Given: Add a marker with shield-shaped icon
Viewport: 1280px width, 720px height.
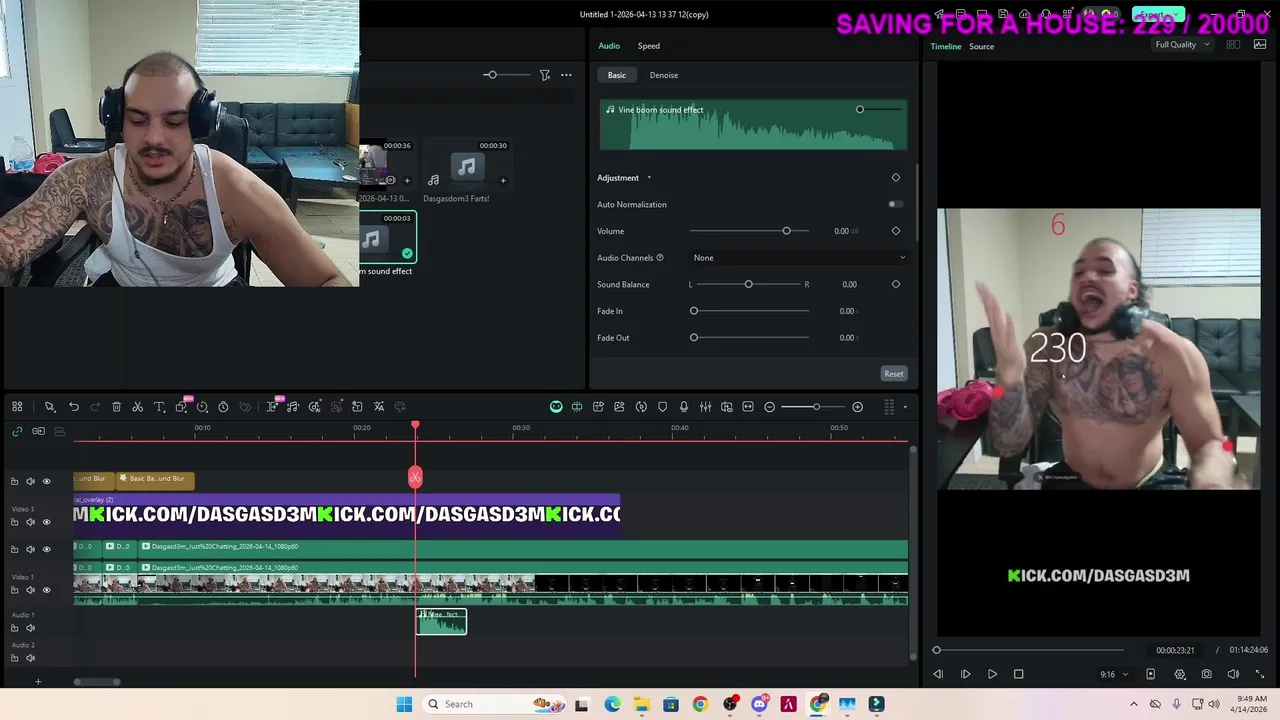Looking at the screenshot, I should (662, 407).
